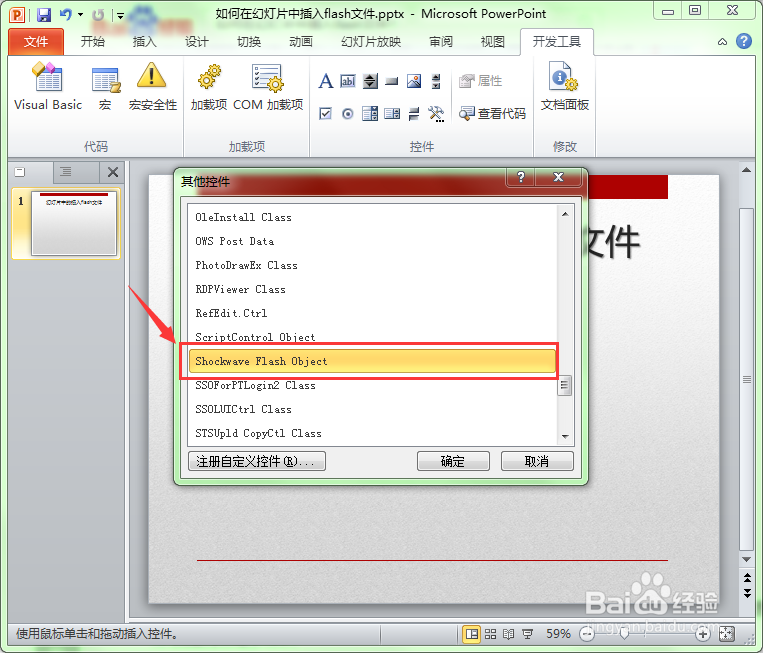This screenshot has width=763, height=653.
Task: Insert a Spin Button control
Action: point(370,81)
